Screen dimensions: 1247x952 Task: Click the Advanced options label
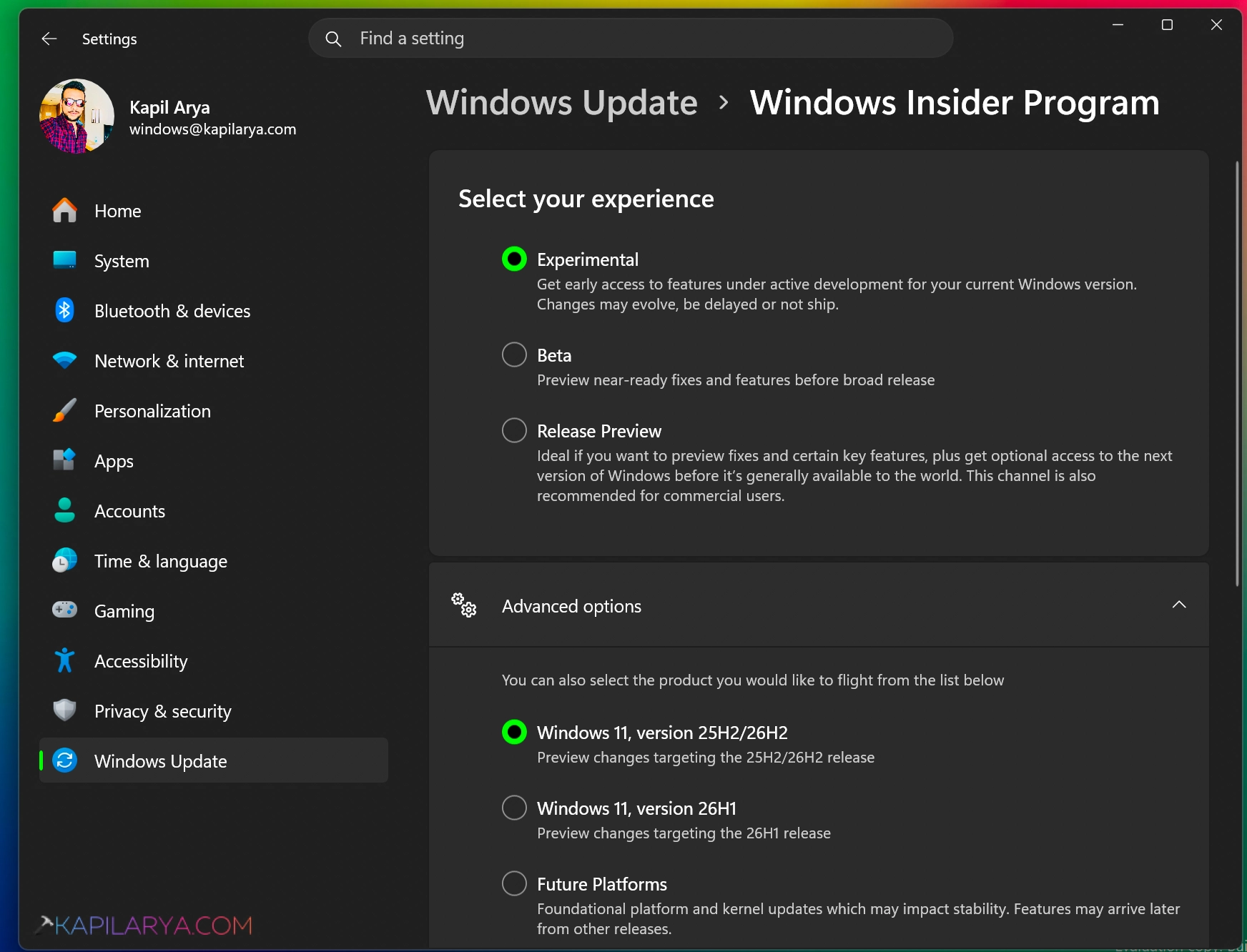tap(571, 606)
